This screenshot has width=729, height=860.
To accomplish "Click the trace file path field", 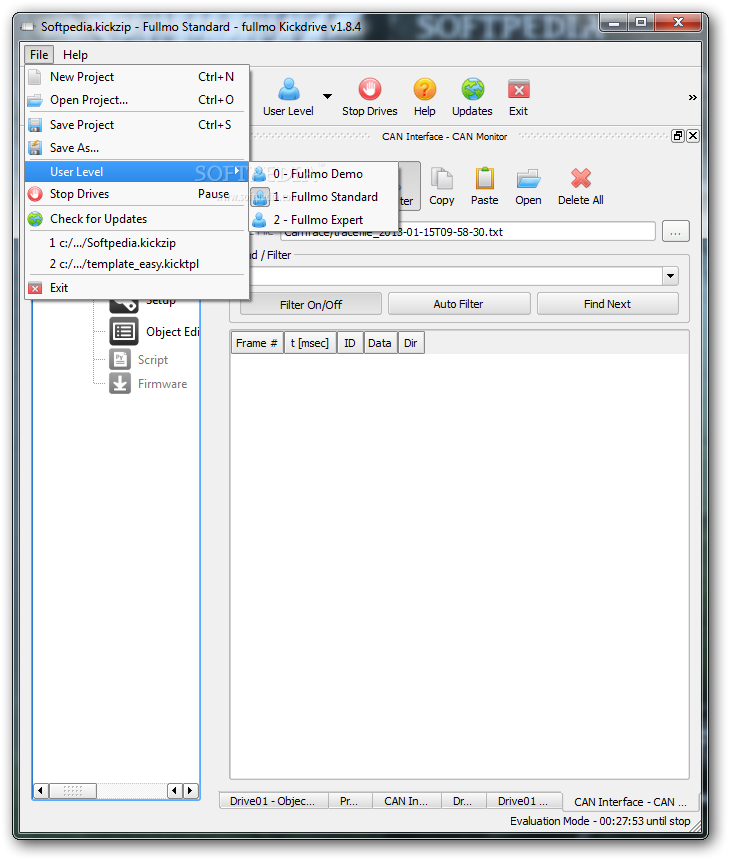I will tap(468, 231).
